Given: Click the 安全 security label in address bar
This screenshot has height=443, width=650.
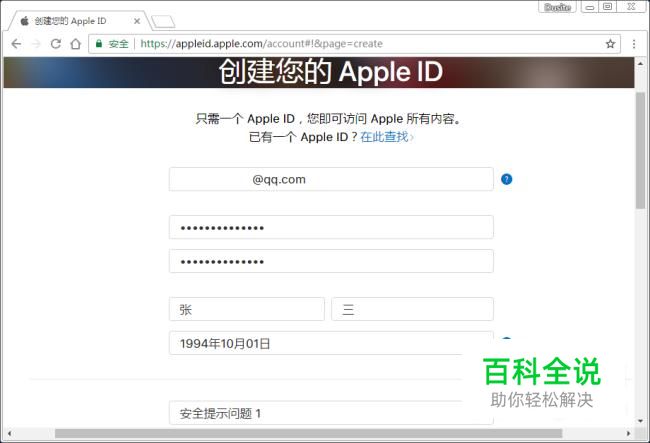Looking at the screenshot, I should coord(119,44).
